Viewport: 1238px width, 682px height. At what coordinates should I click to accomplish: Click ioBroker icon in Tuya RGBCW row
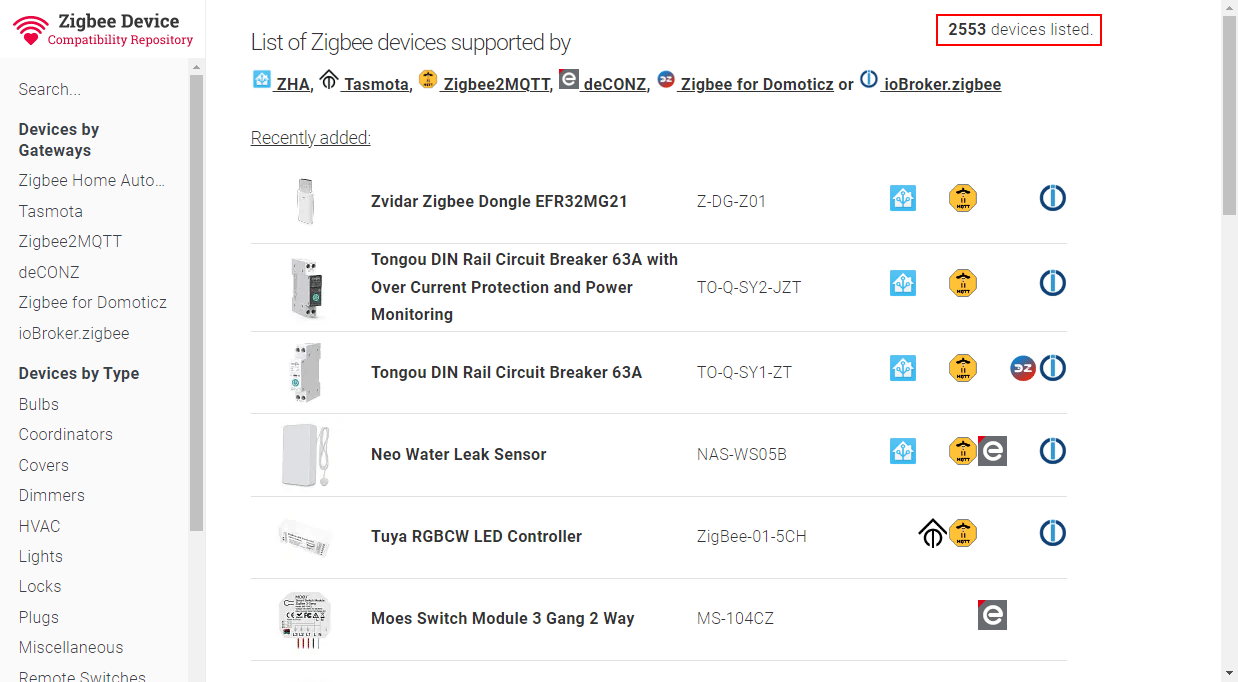[1052, 533]
